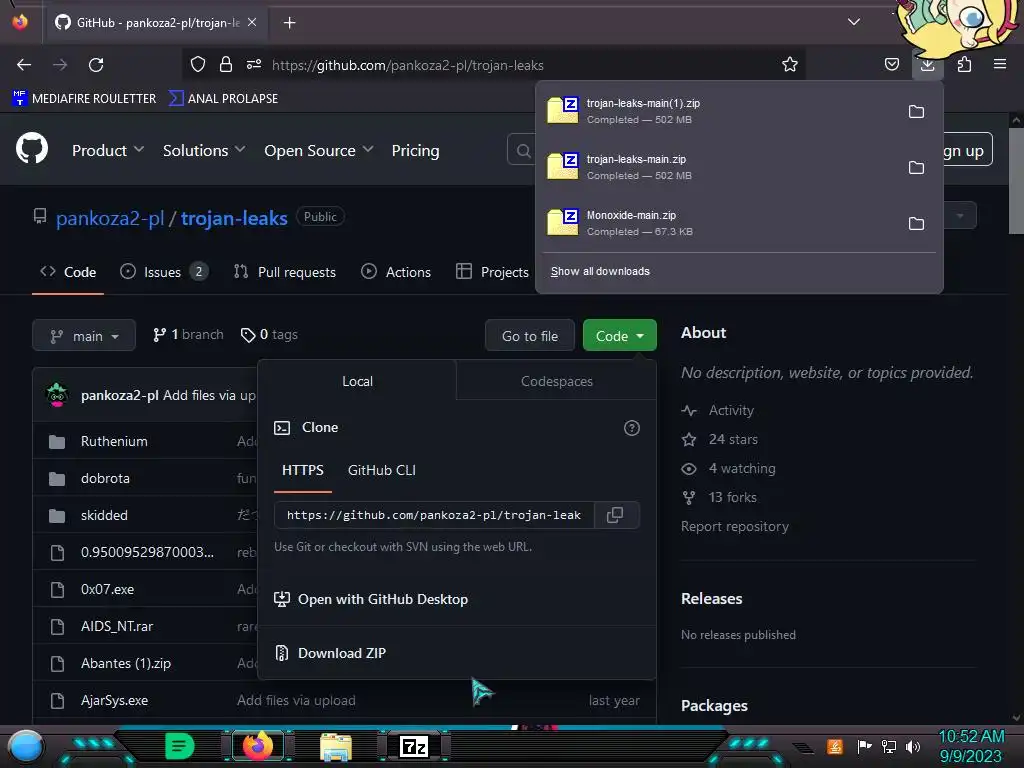The width and height of the screenshot is (1024, 768).
Task: Open the Abantes (1).zip file
Action: coord(125,664)
